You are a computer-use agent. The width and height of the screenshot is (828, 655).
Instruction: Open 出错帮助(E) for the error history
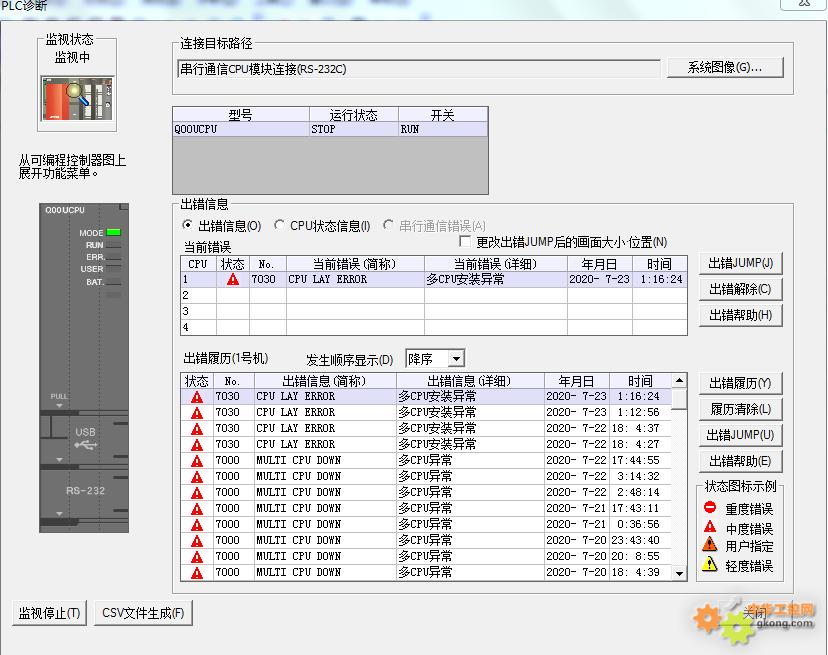(740, 461)
